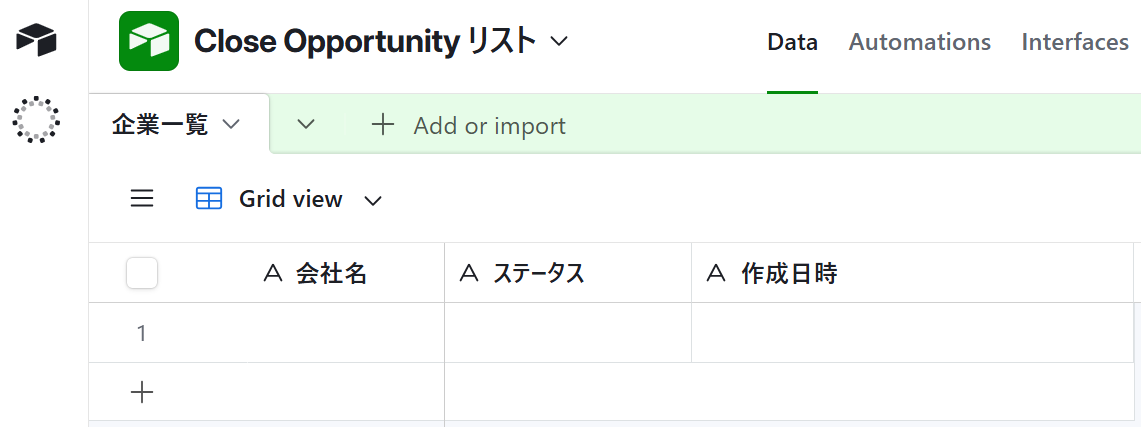Click the Airtable home logo icon

point(37,40)
